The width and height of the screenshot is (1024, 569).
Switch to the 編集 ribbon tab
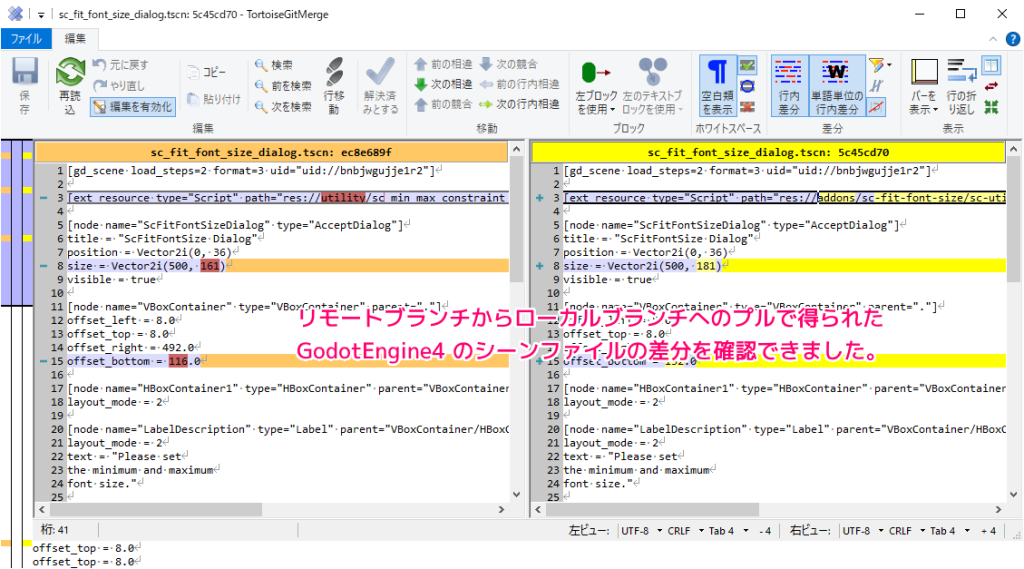(74, 39)
